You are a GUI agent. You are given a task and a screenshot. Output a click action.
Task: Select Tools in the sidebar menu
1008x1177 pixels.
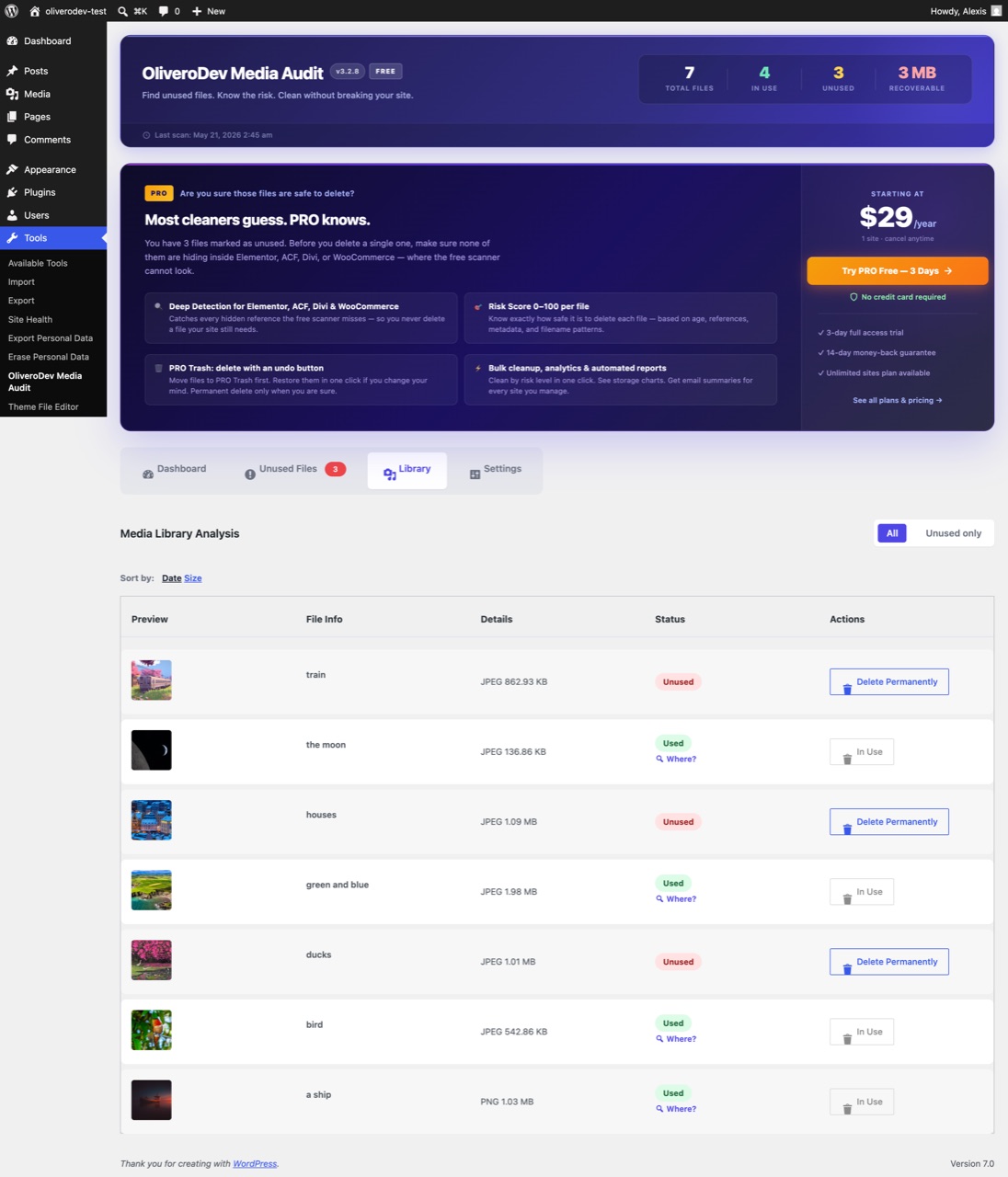click(53, 238)
